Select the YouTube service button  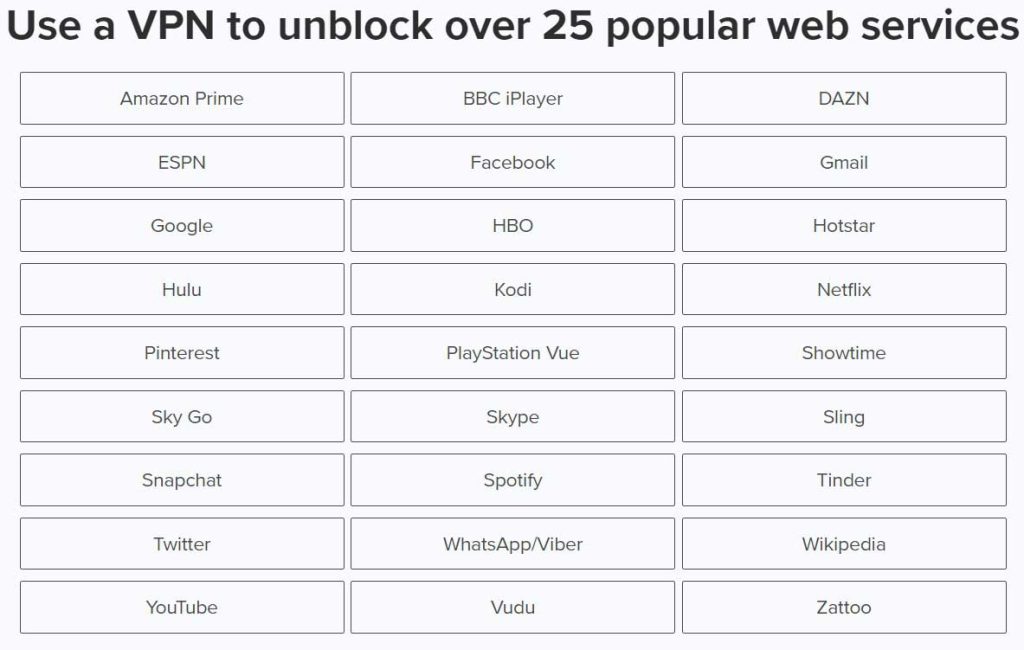coord(182,607)
